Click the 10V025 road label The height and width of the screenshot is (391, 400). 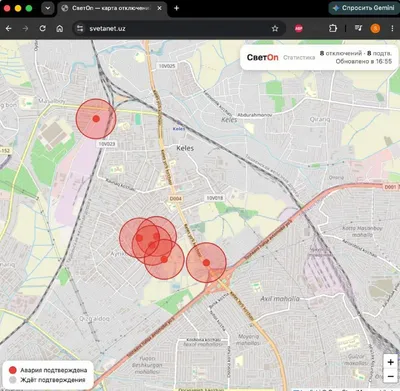point(167,66)
